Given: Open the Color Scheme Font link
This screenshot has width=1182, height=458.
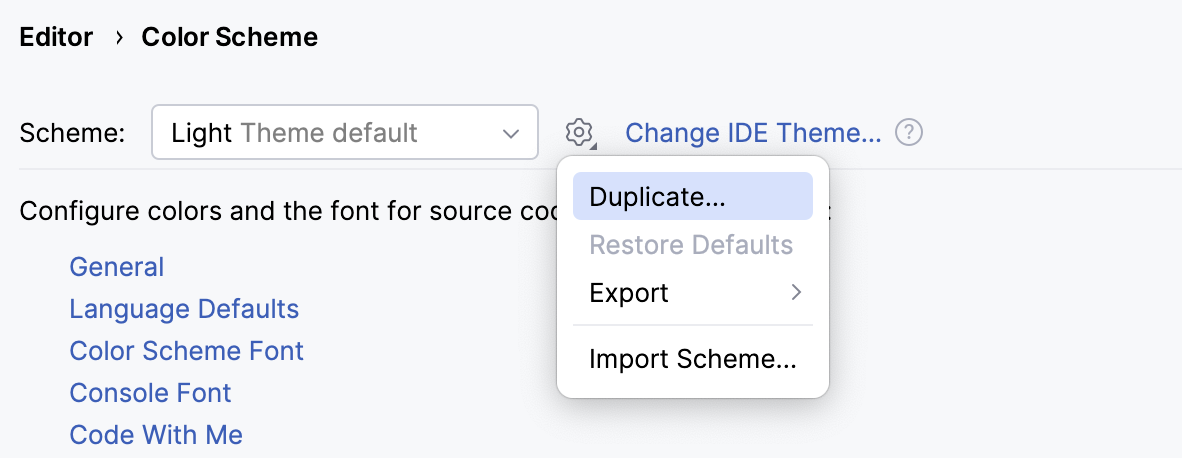Looking at the screenshot, I should tap(186, 351).
